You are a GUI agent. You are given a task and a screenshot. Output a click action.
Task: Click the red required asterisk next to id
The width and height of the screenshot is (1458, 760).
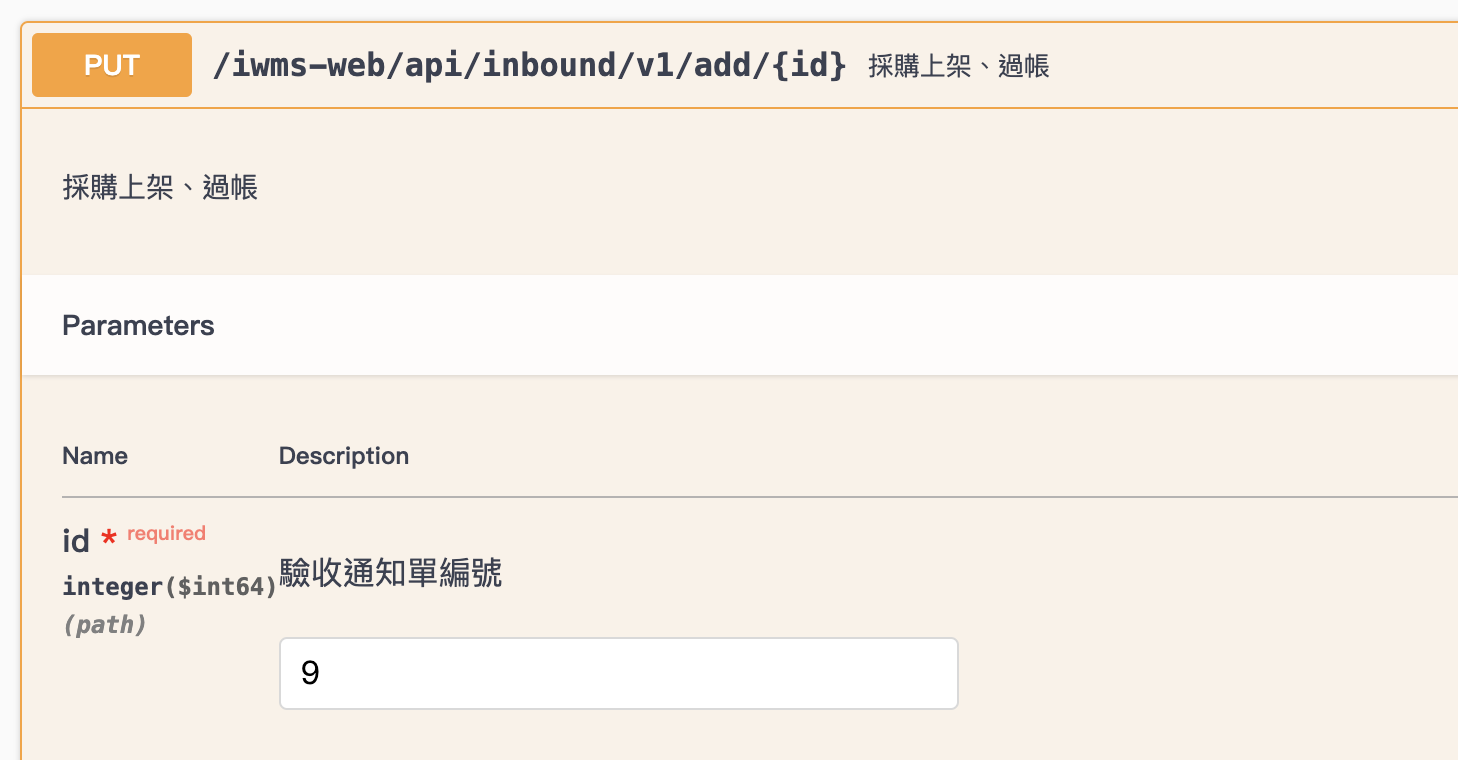pyautogui.click(x=109, y=540)
